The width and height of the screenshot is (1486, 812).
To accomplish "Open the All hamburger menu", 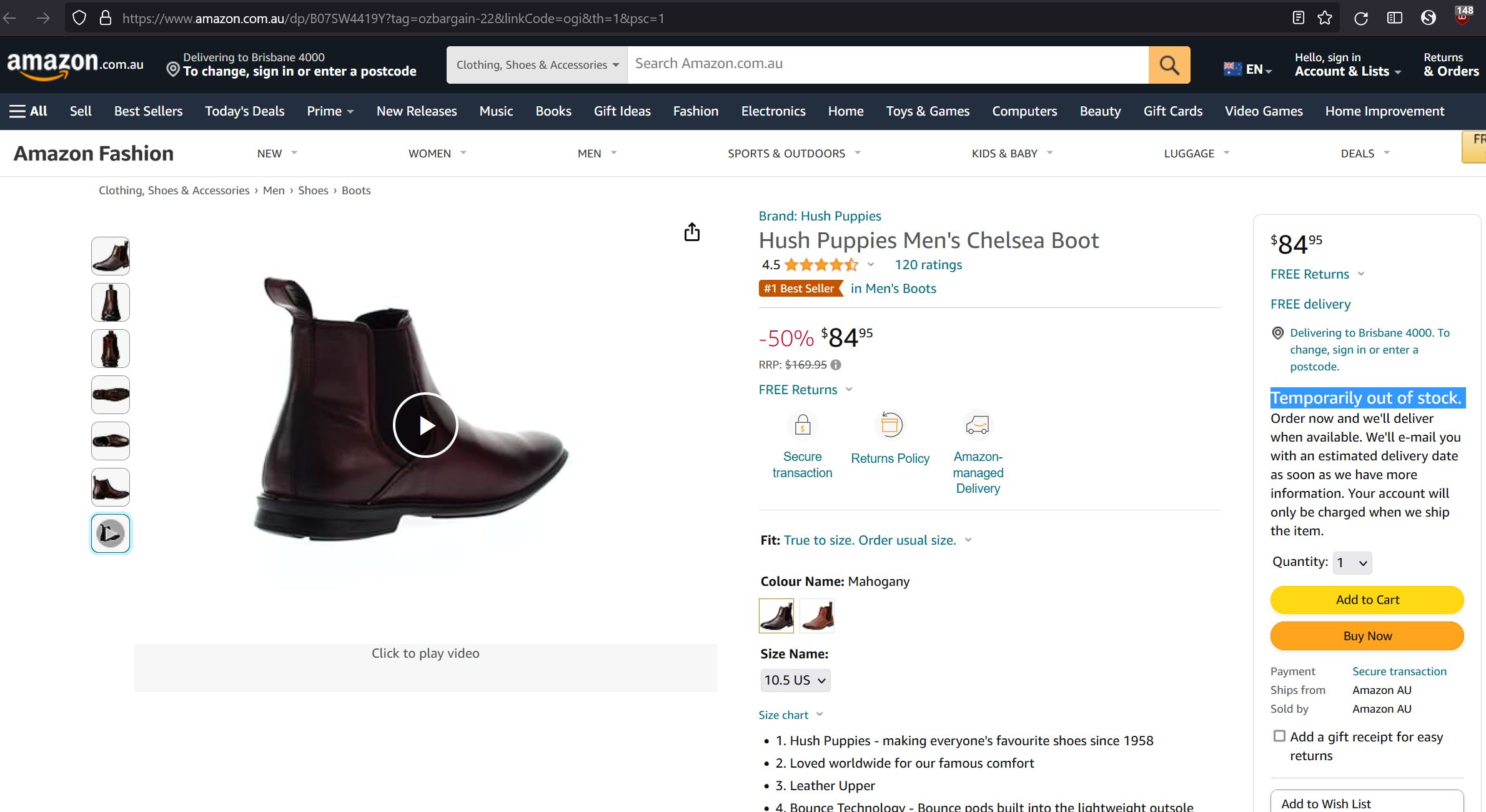I will (28, 111).
